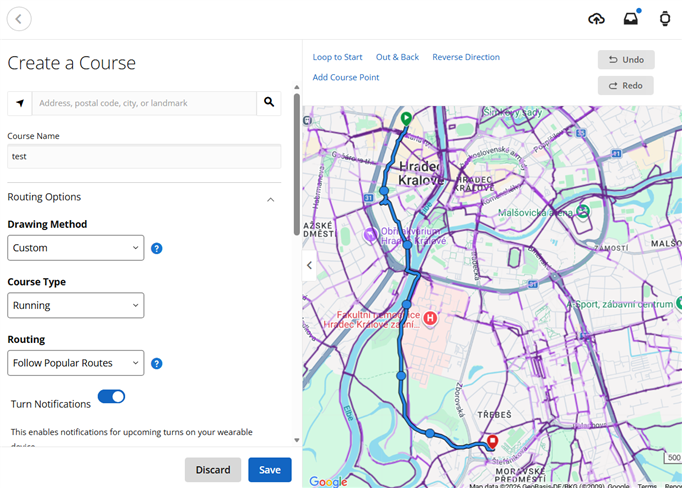This screenshot has height=488, width=682.
Task: Open the Course Type dropdown
Action: (x=76, y=305)
